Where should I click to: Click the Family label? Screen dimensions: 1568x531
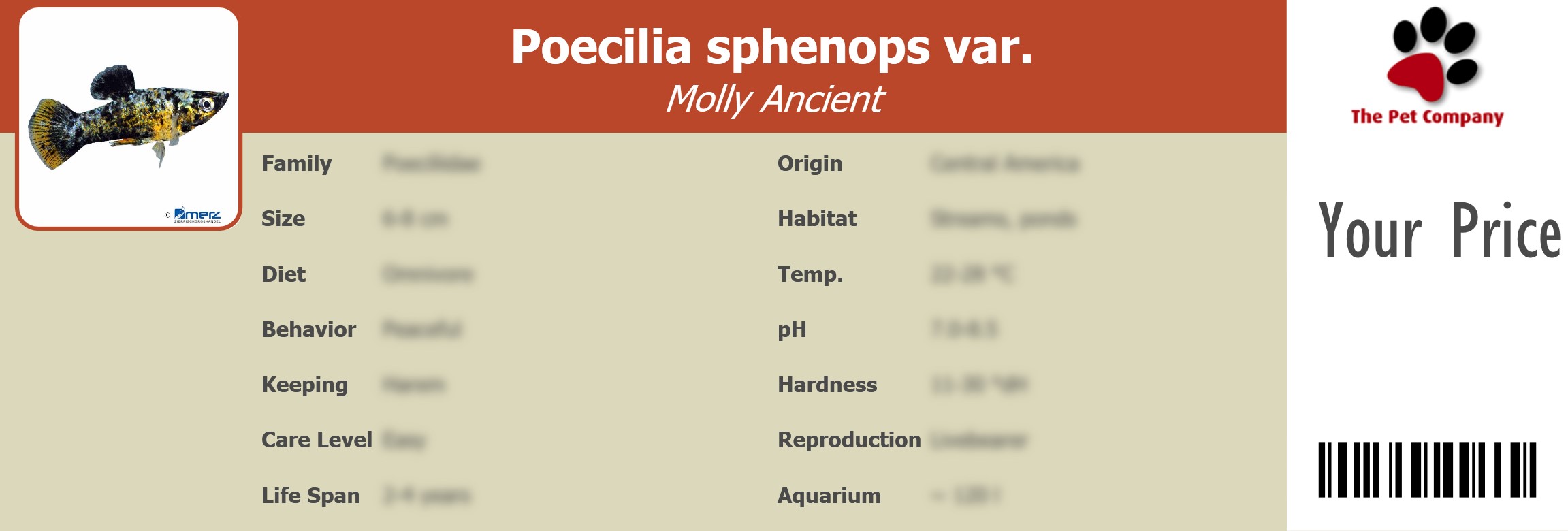297,164
